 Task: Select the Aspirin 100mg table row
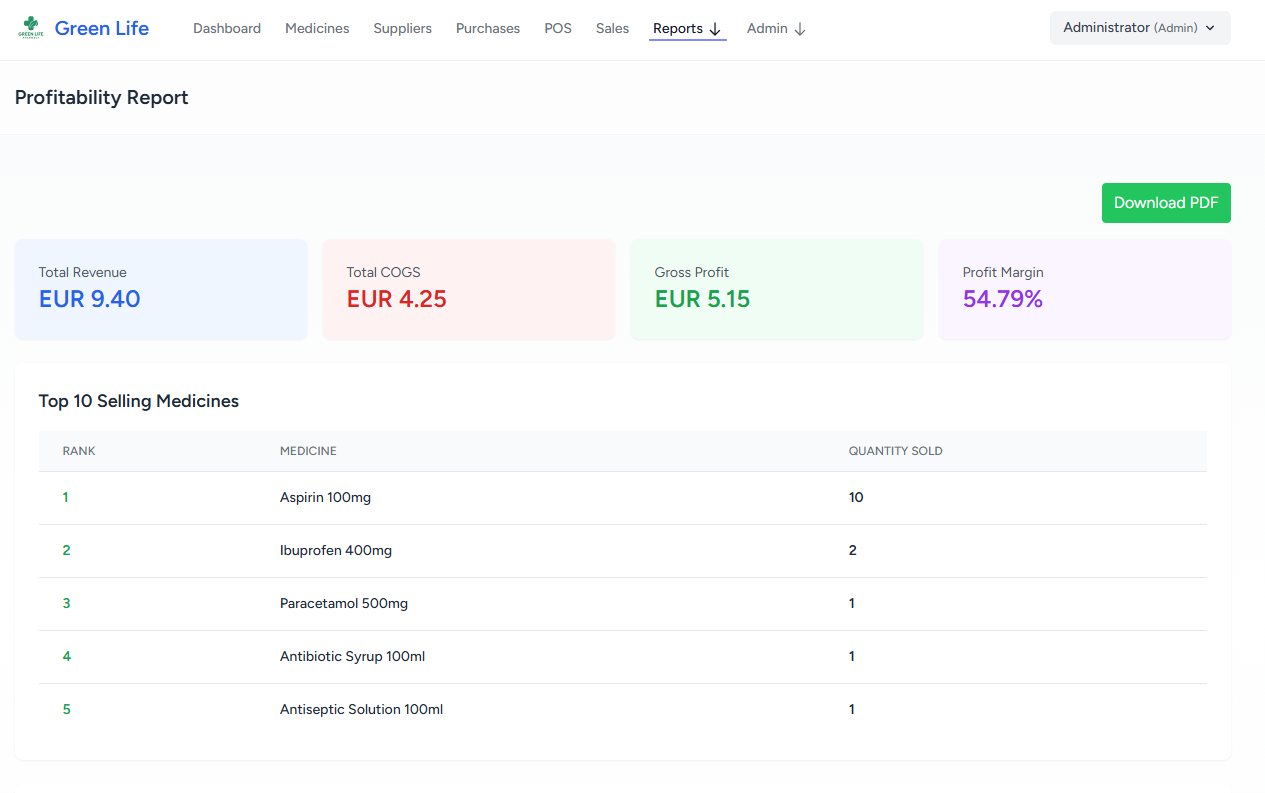click(x=622, y=498)
